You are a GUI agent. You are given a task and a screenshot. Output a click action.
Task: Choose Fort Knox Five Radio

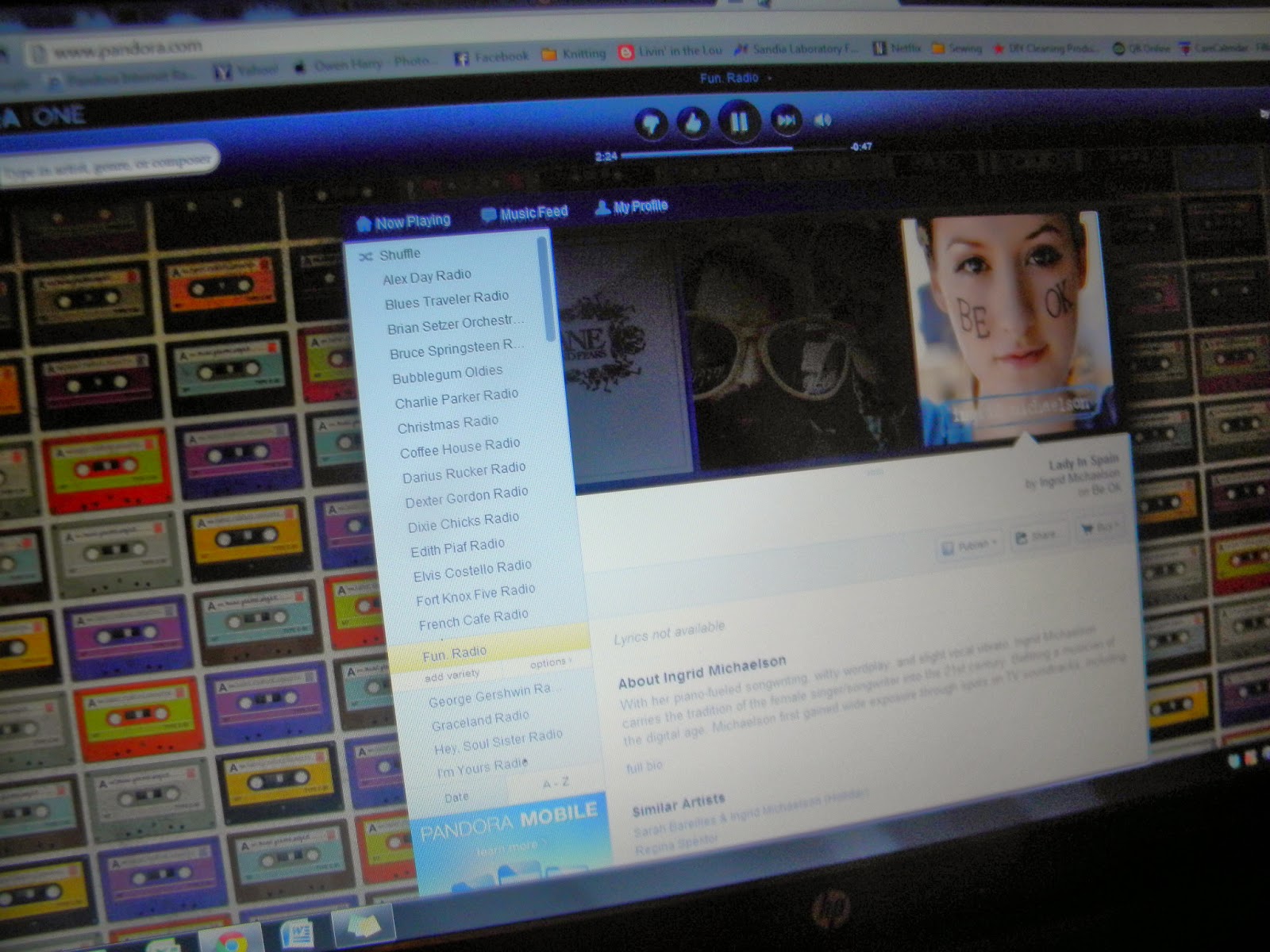coord(475,595)
